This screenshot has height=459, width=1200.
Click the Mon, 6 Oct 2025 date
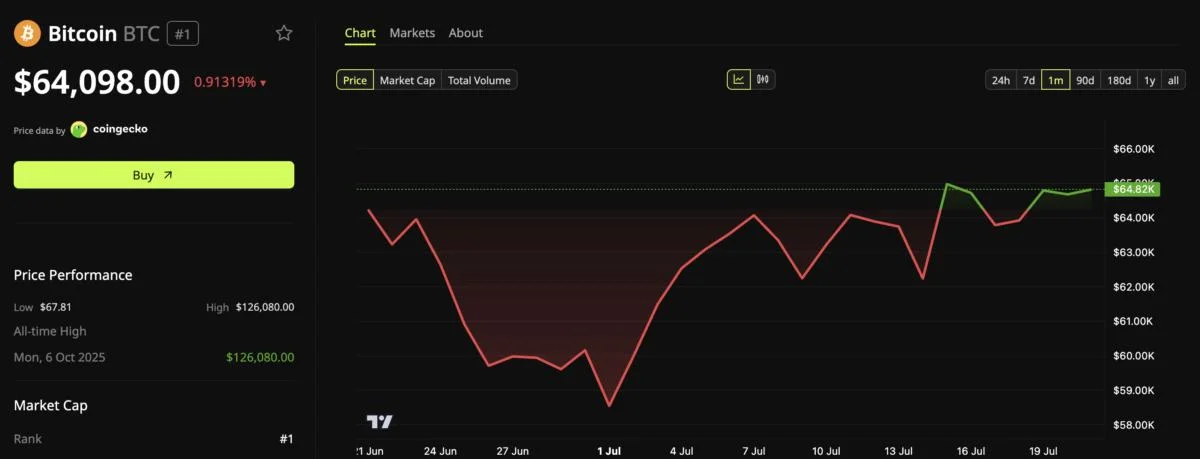[60, 357]
